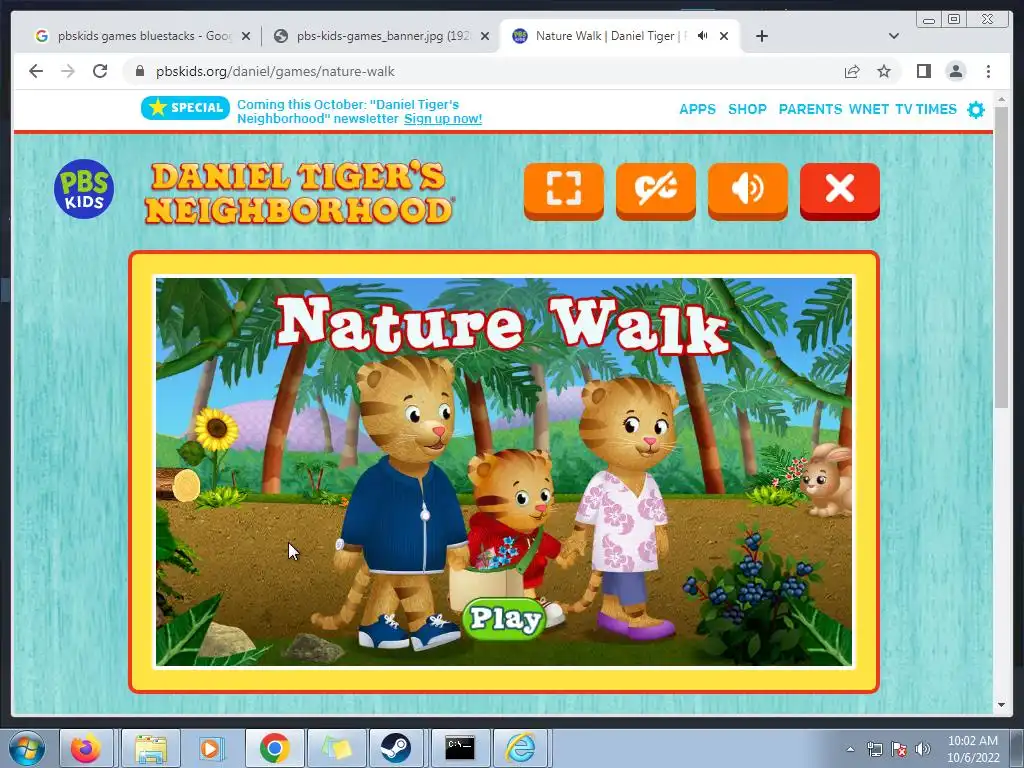Viewport: 1024px width, 768px height.
Task: Open WNET TV TIMES link
Action: tap(903, 109)
